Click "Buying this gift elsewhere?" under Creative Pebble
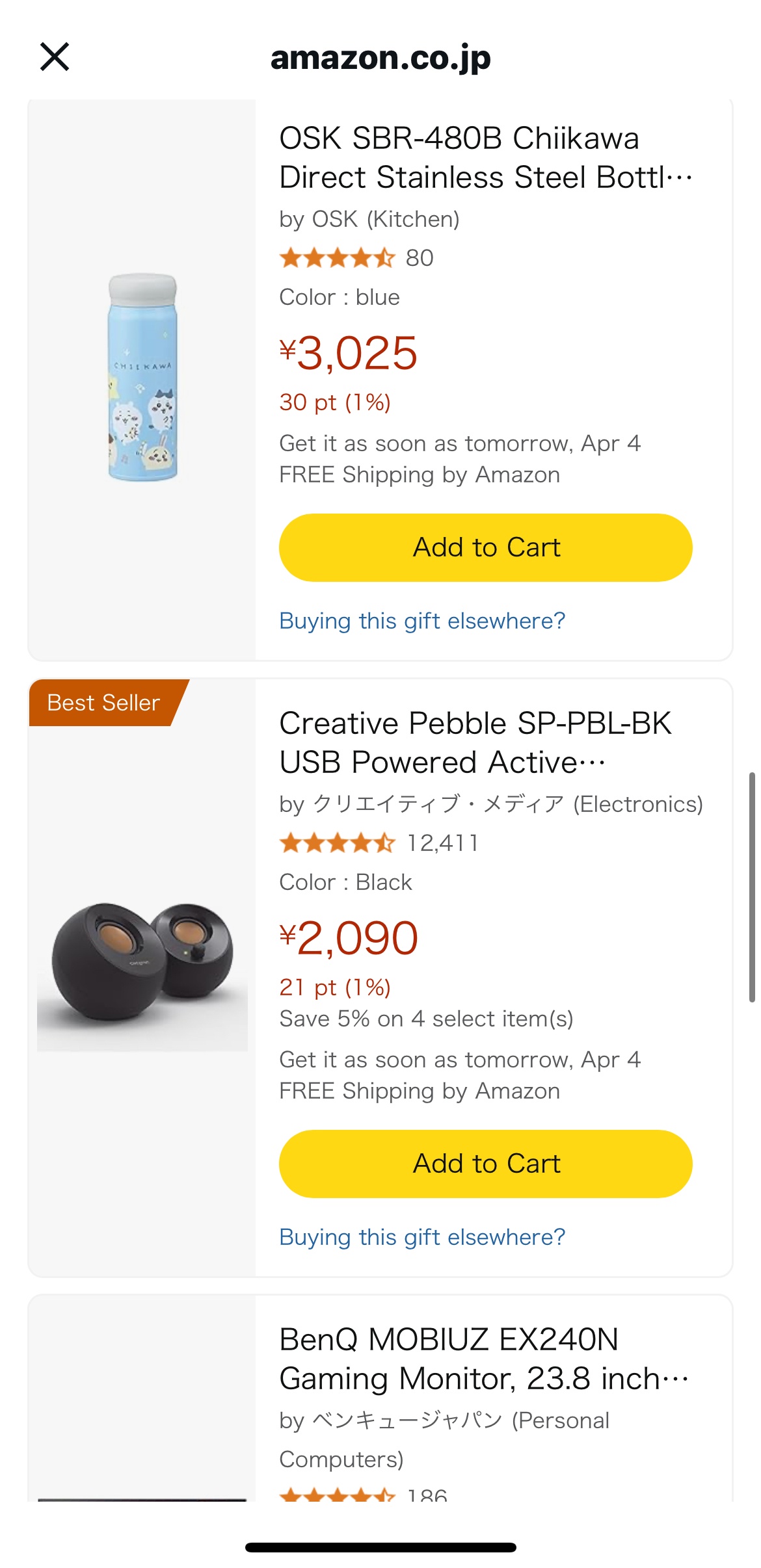761x1568 pixels. 422,1237
